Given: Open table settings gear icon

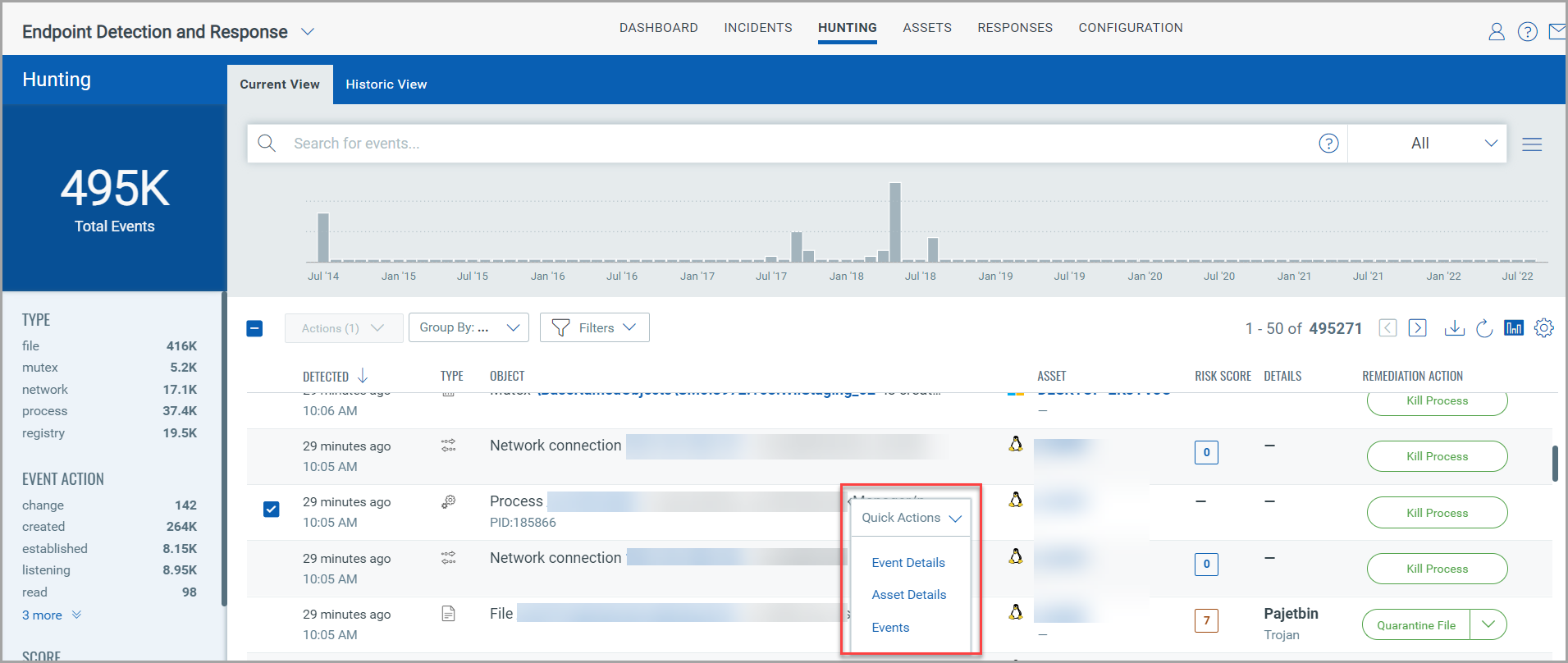Looking at the screenshot, I should coord(1543,328).
